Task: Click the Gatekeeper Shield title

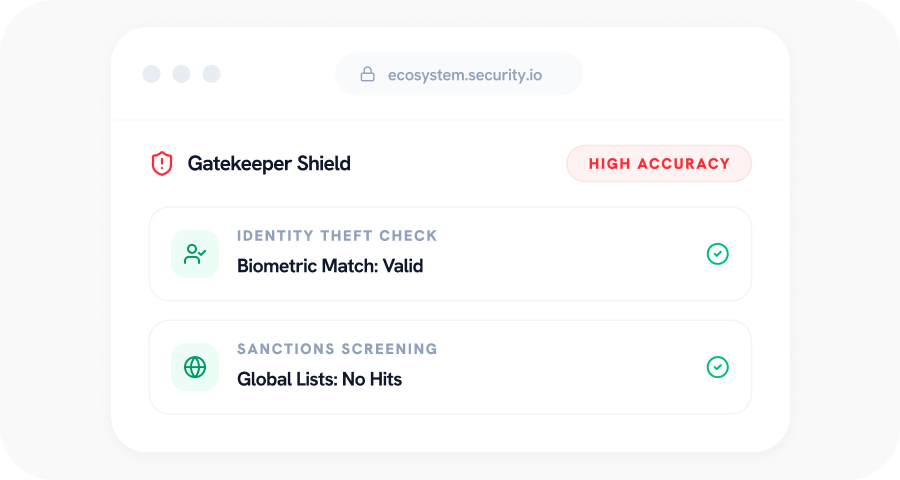Action: 269,164
